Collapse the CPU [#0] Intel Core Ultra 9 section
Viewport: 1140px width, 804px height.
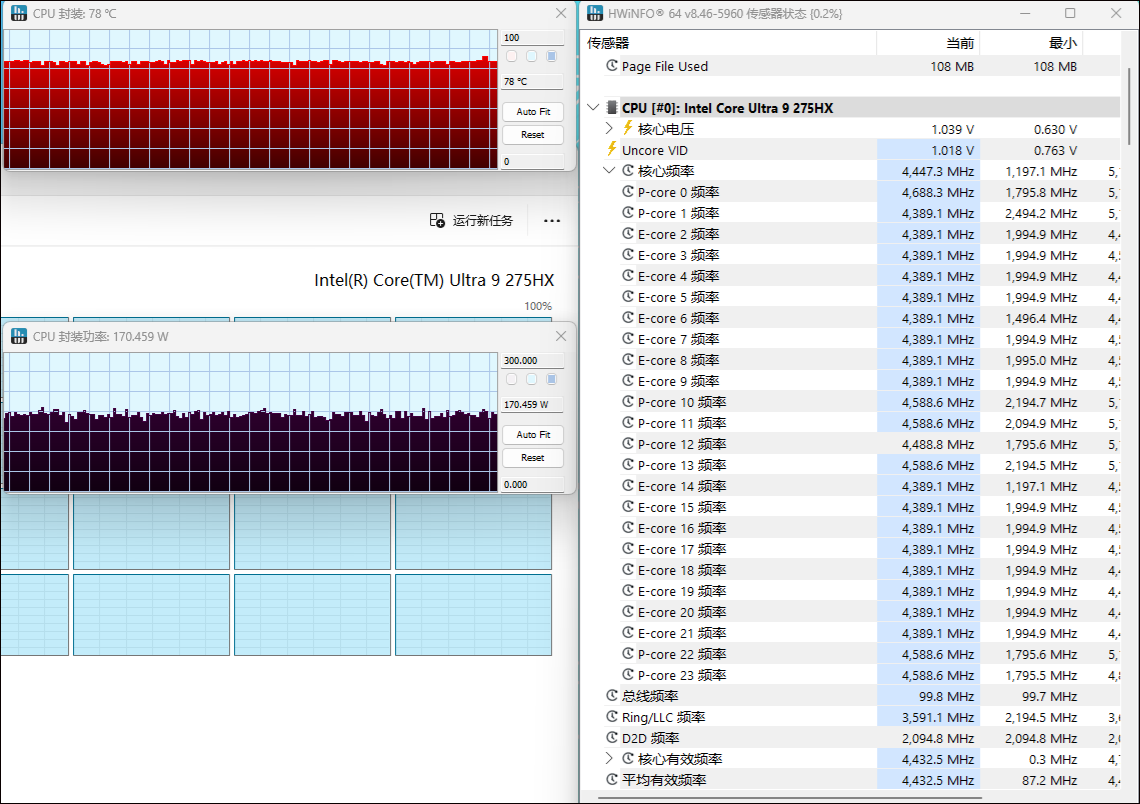[x=593, y=108]
